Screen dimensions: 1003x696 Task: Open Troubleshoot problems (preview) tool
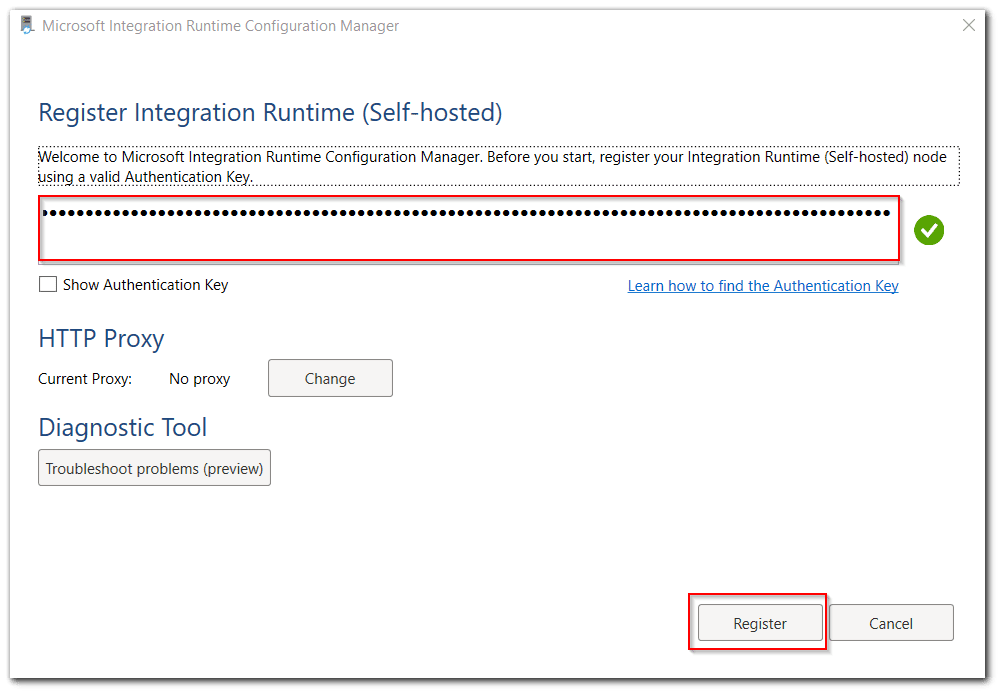pyautogui.click(x=154, y=468)
